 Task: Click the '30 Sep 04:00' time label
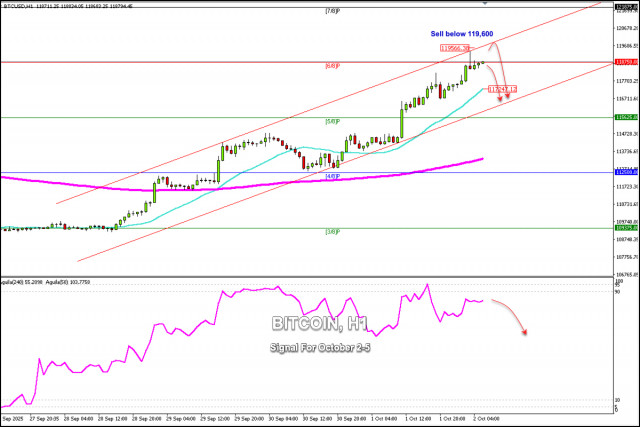coord(283,419)
